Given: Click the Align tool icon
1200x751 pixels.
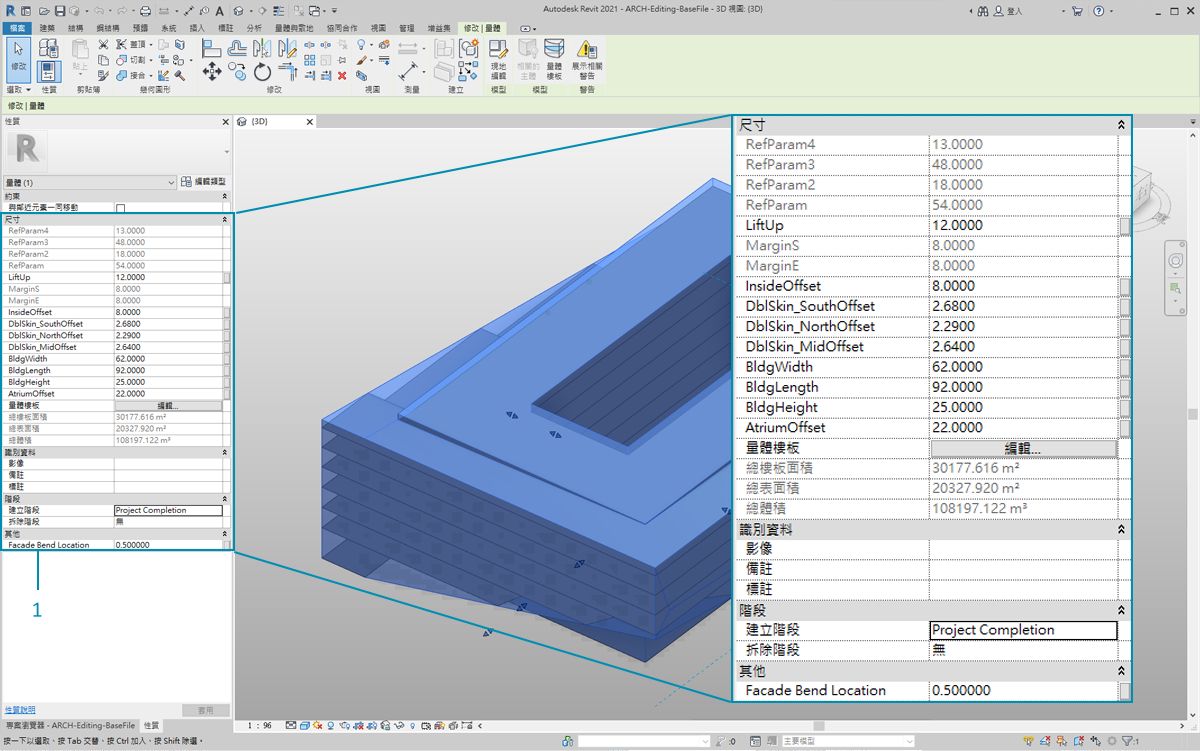Looking at the screenshot, I should (x=211, y=47).
